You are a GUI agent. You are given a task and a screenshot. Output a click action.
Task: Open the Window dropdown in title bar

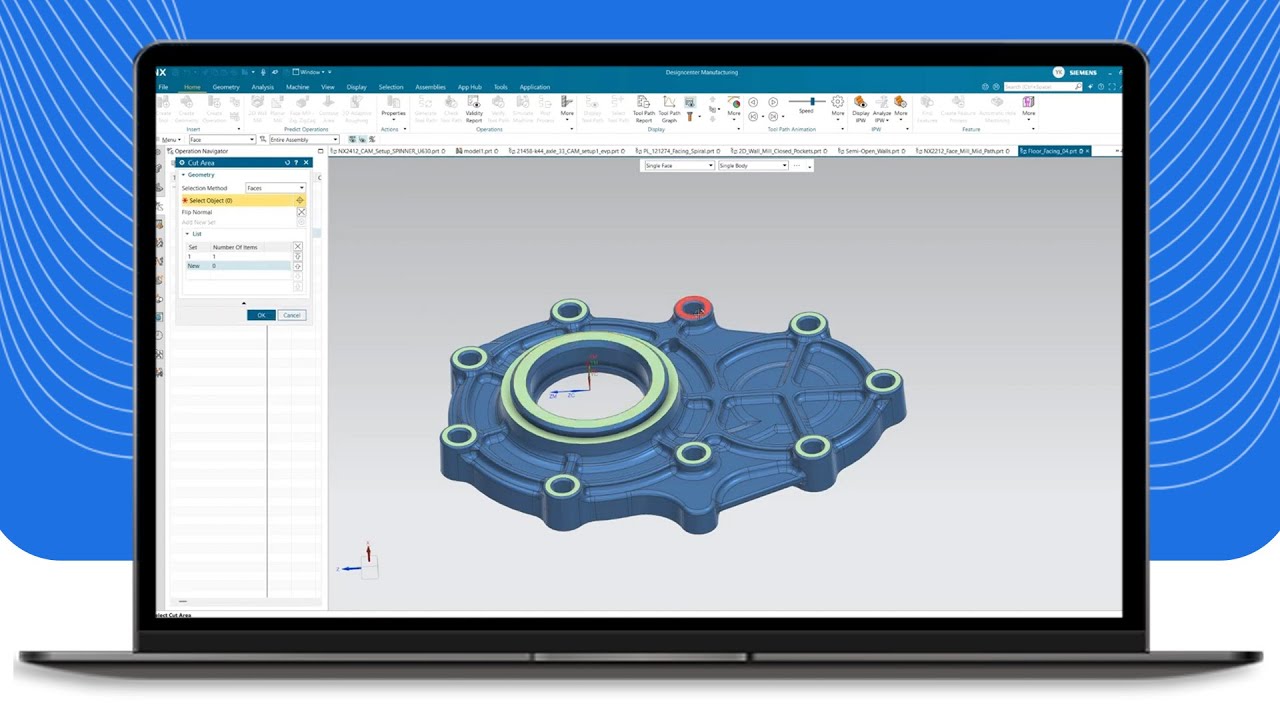pyautogui.click(x=308, y=72)
